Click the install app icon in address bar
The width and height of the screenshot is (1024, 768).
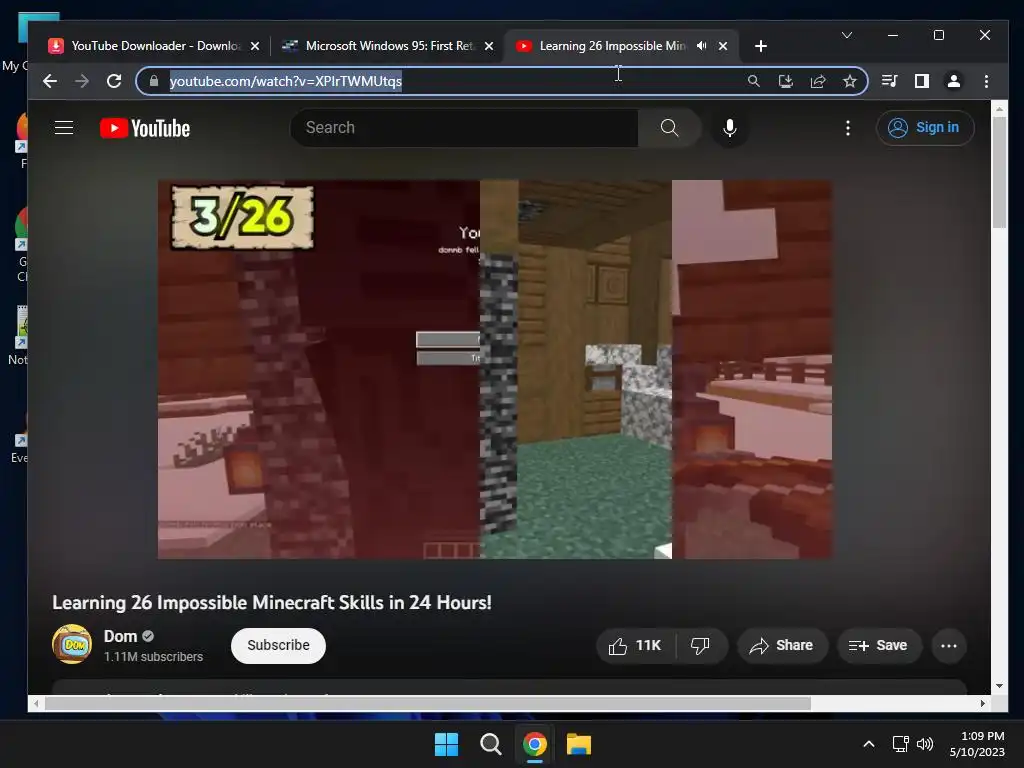(786, 81)
